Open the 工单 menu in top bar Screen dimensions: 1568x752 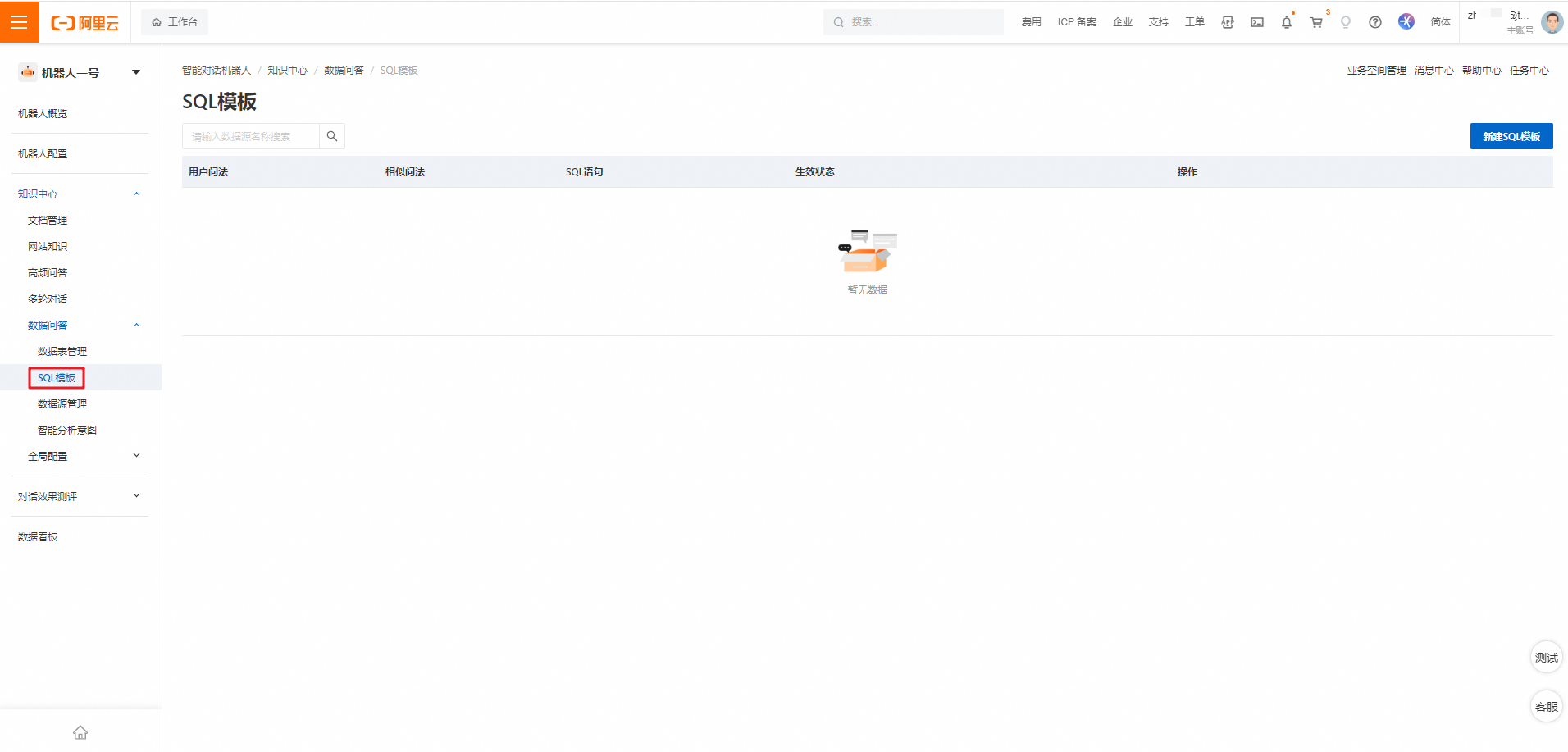(x=1194, y=22)
